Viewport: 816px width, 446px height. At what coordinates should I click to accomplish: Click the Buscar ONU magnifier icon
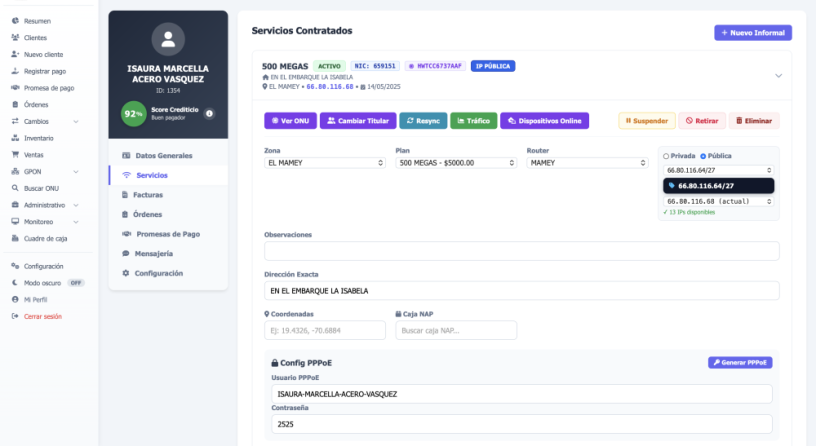pyautogui.click(x=15, y=188)
